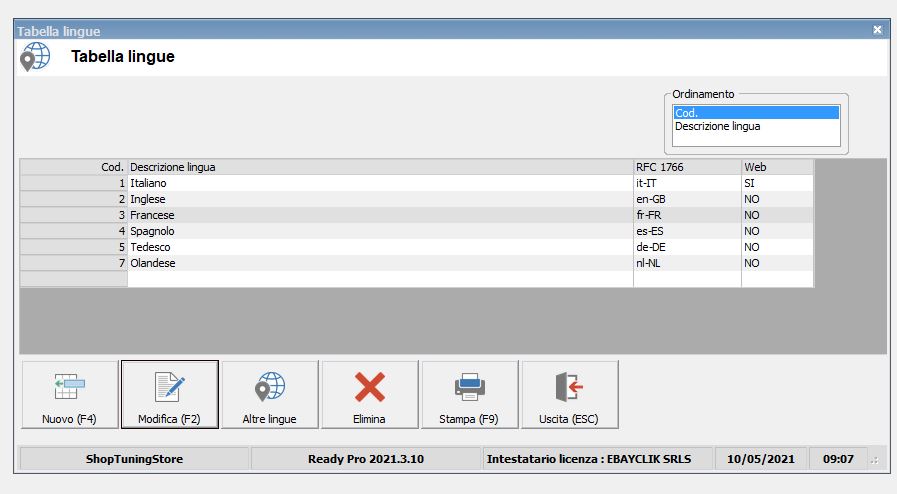
Task: Click the NO Web value for Olandese
Action: click(x=777, y=263)
